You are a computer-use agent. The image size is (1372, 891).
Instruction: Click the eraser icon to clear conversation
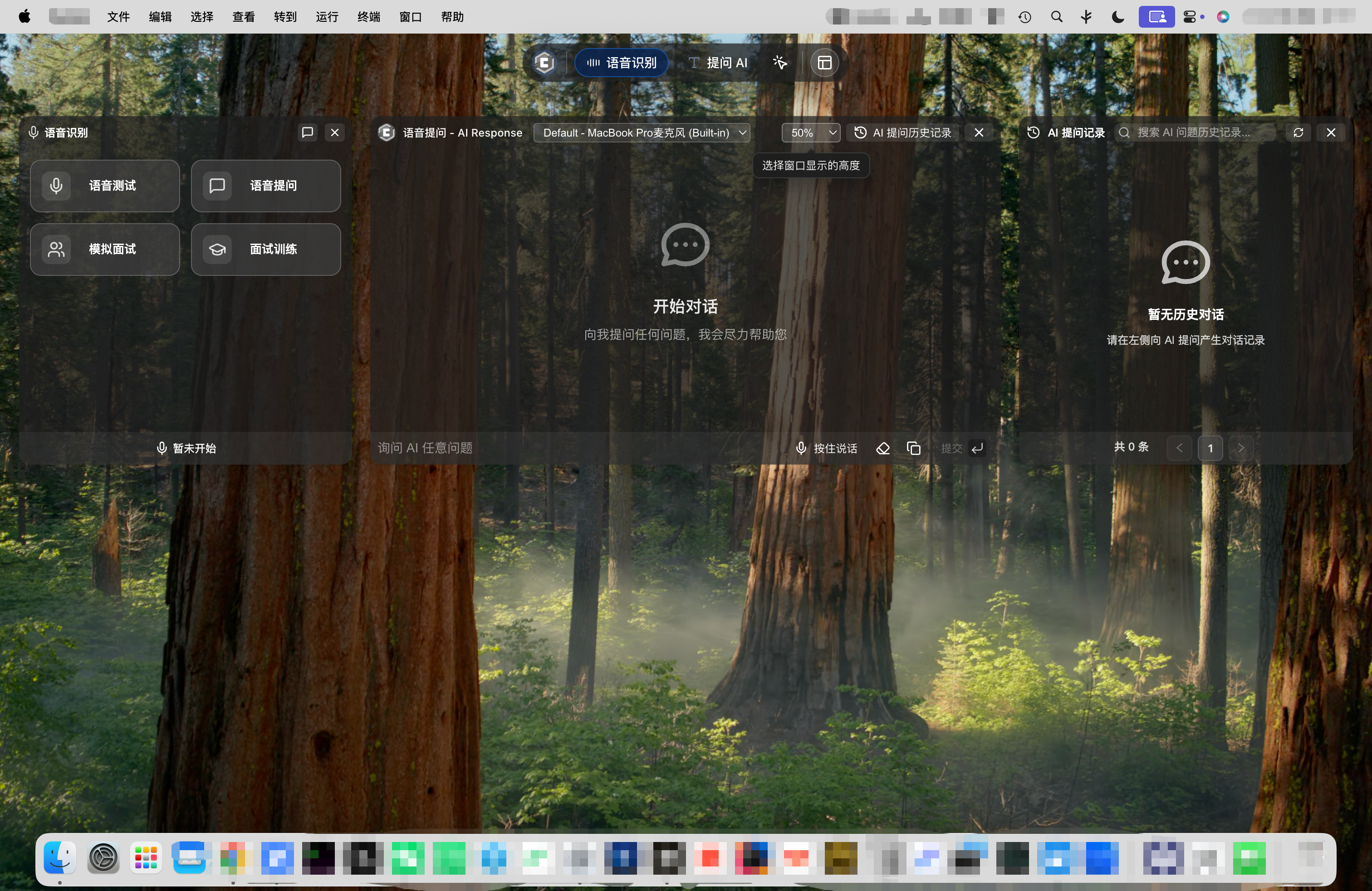click(882, 448)
